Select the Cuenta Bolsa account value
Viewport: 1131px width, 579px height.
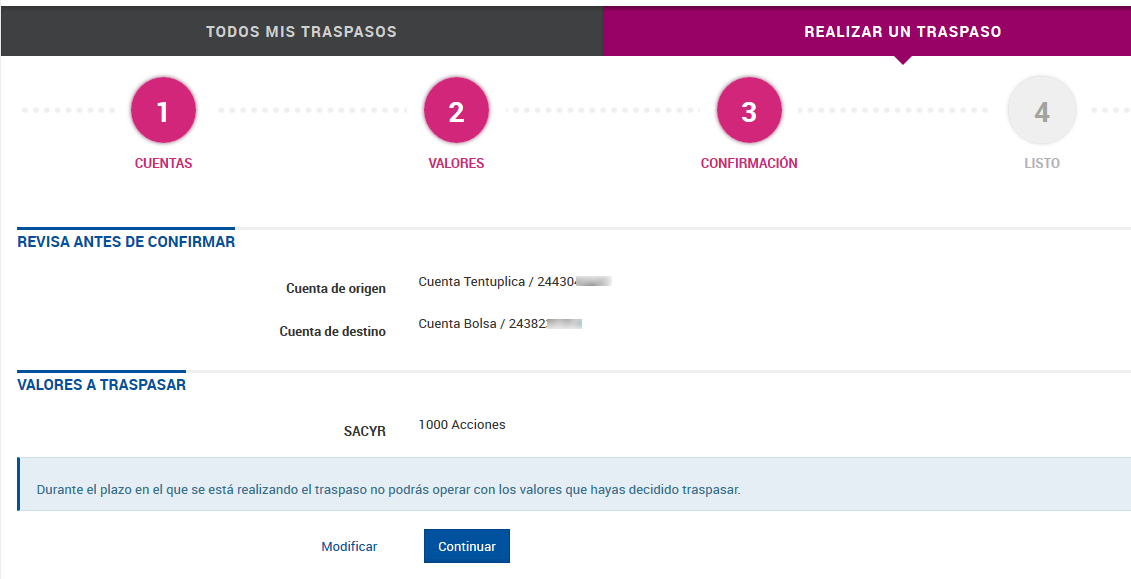click(500, 324)
